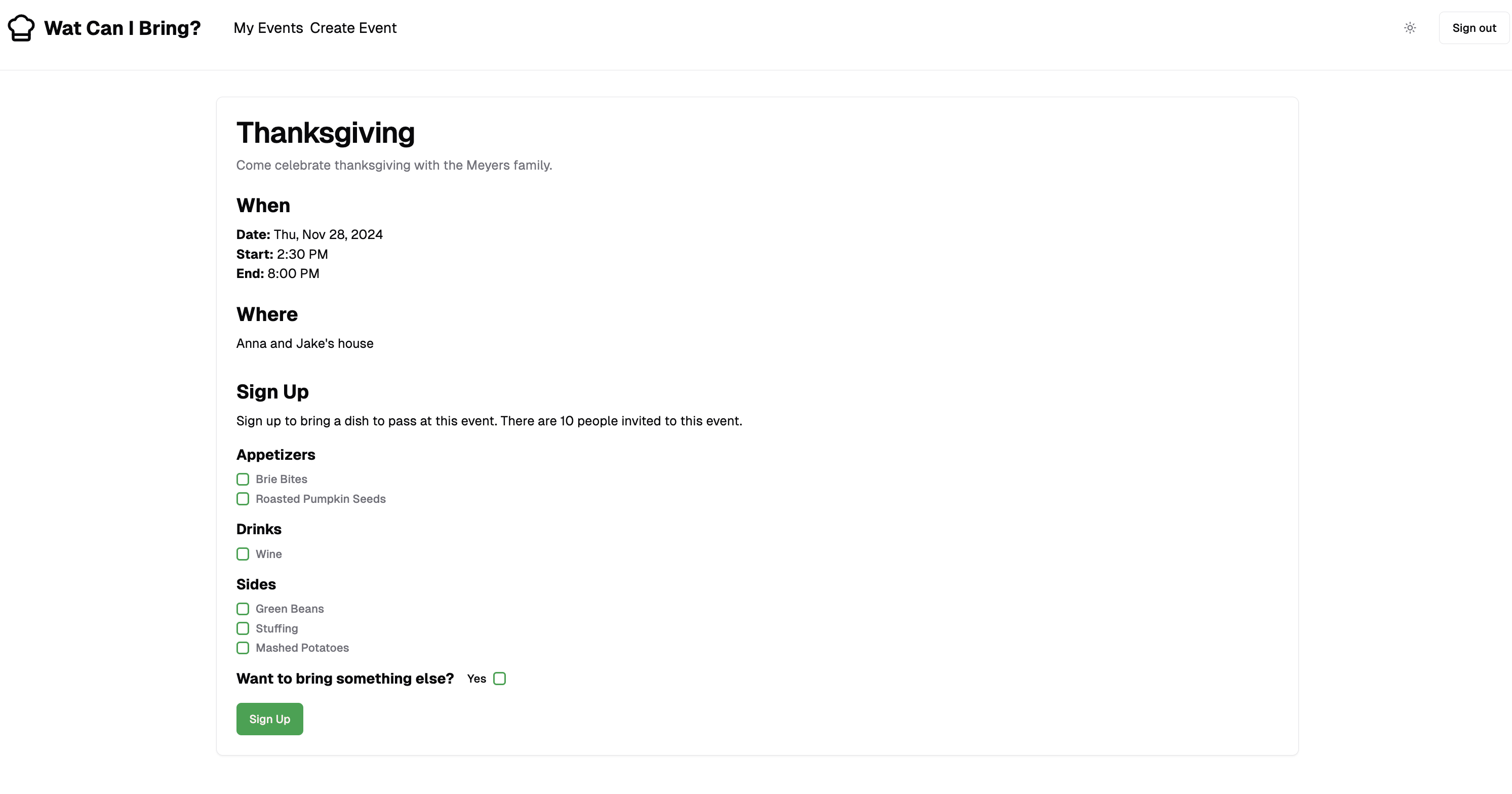Tick Yes to bring something else
This screenshot has width=1512, height=794.
point(499,679)
